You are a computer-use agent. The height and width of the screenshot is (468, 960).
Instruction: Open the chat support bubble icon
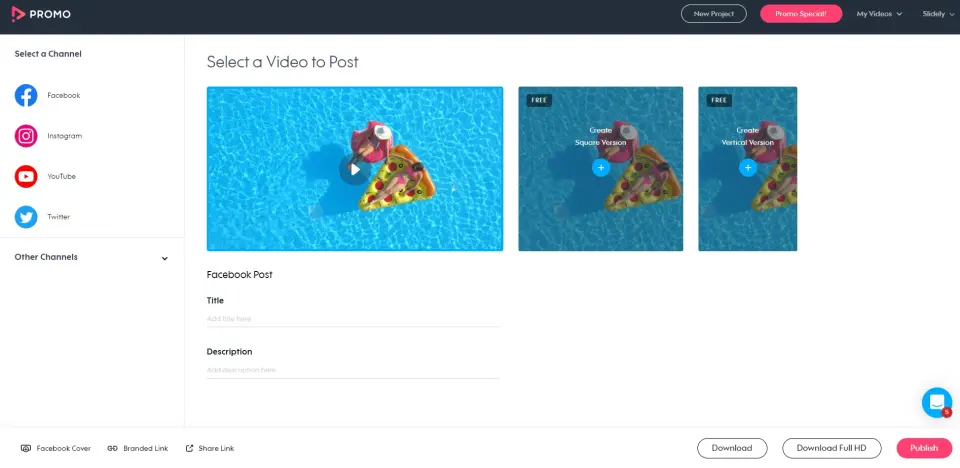pyautogui.click(x=937, y=403)
